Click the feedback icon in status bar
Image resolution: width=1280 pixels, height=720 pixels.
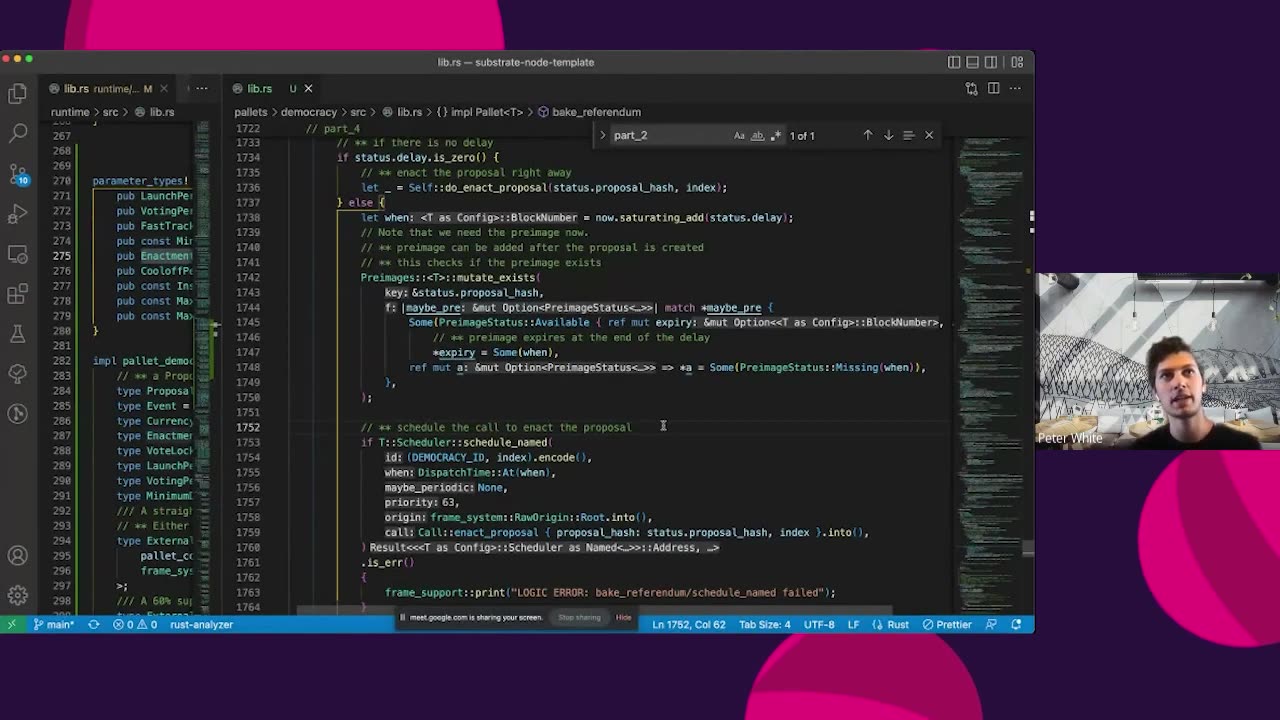[991, 624]
